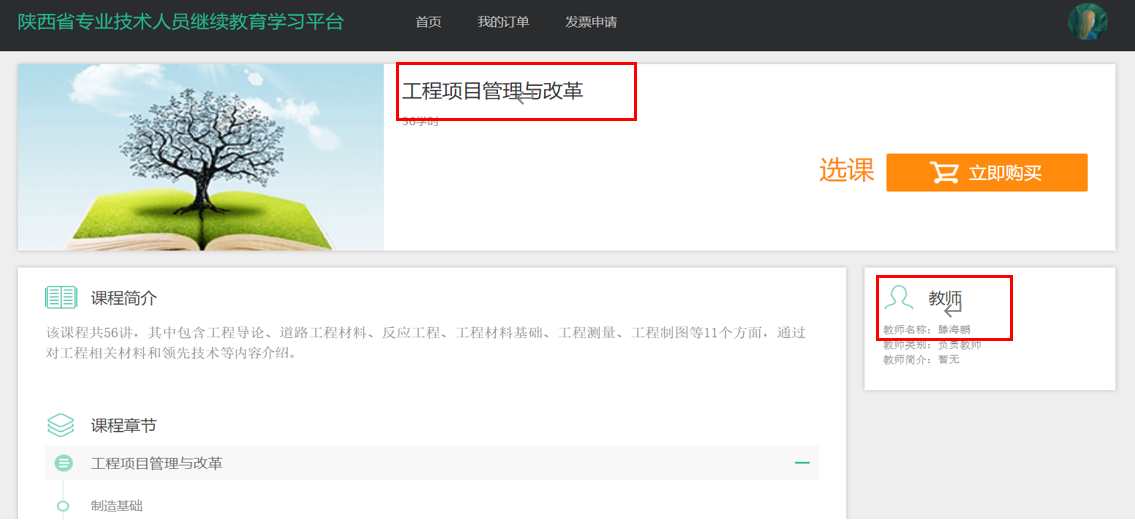Click the 教师 section heading
Screen dimensions: 1135x526
pyautogui.click(x=945, y=298)
